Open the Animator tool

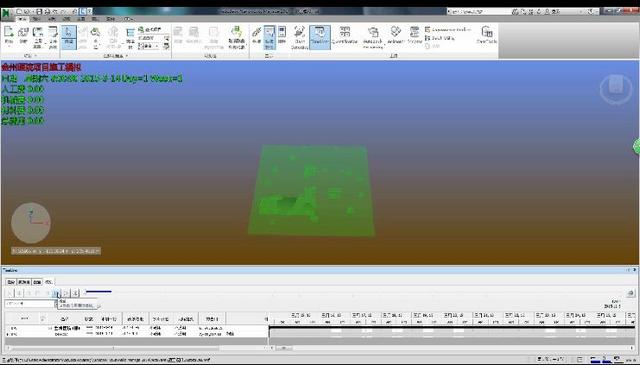[396, 36]
